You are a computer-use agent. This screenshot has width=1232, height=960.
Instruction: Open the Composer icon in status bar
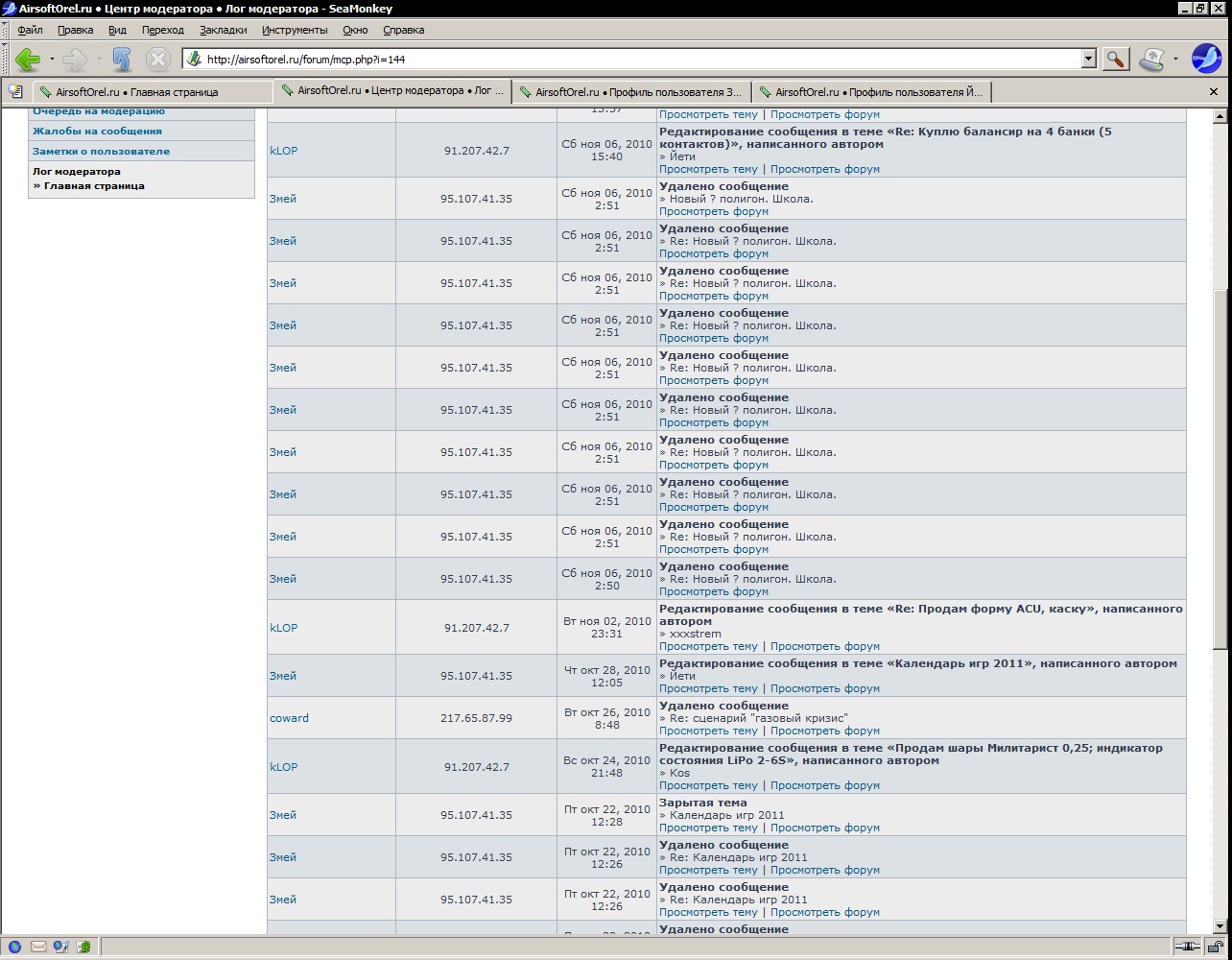pos(60,947)
